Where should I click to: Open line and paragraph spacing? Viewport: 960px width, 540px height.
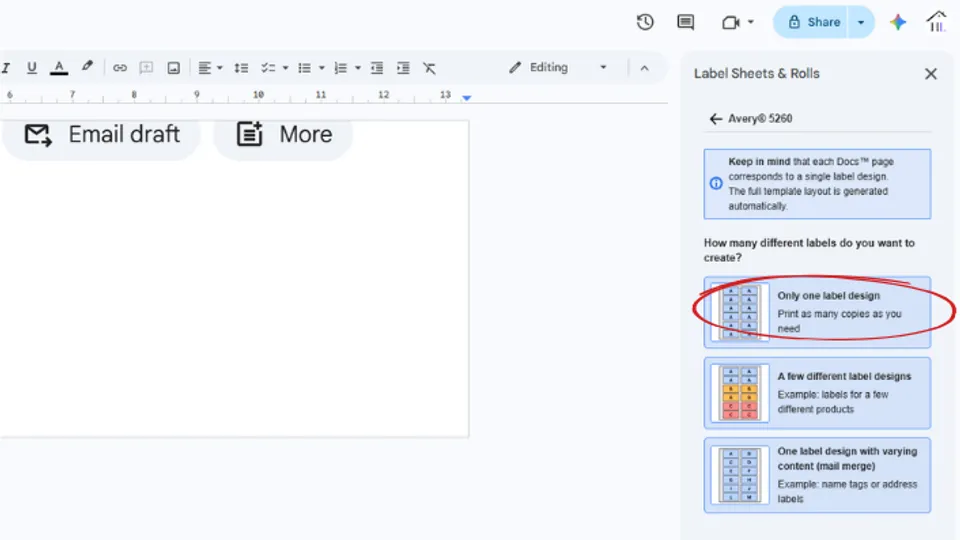[x=241, y=67]
